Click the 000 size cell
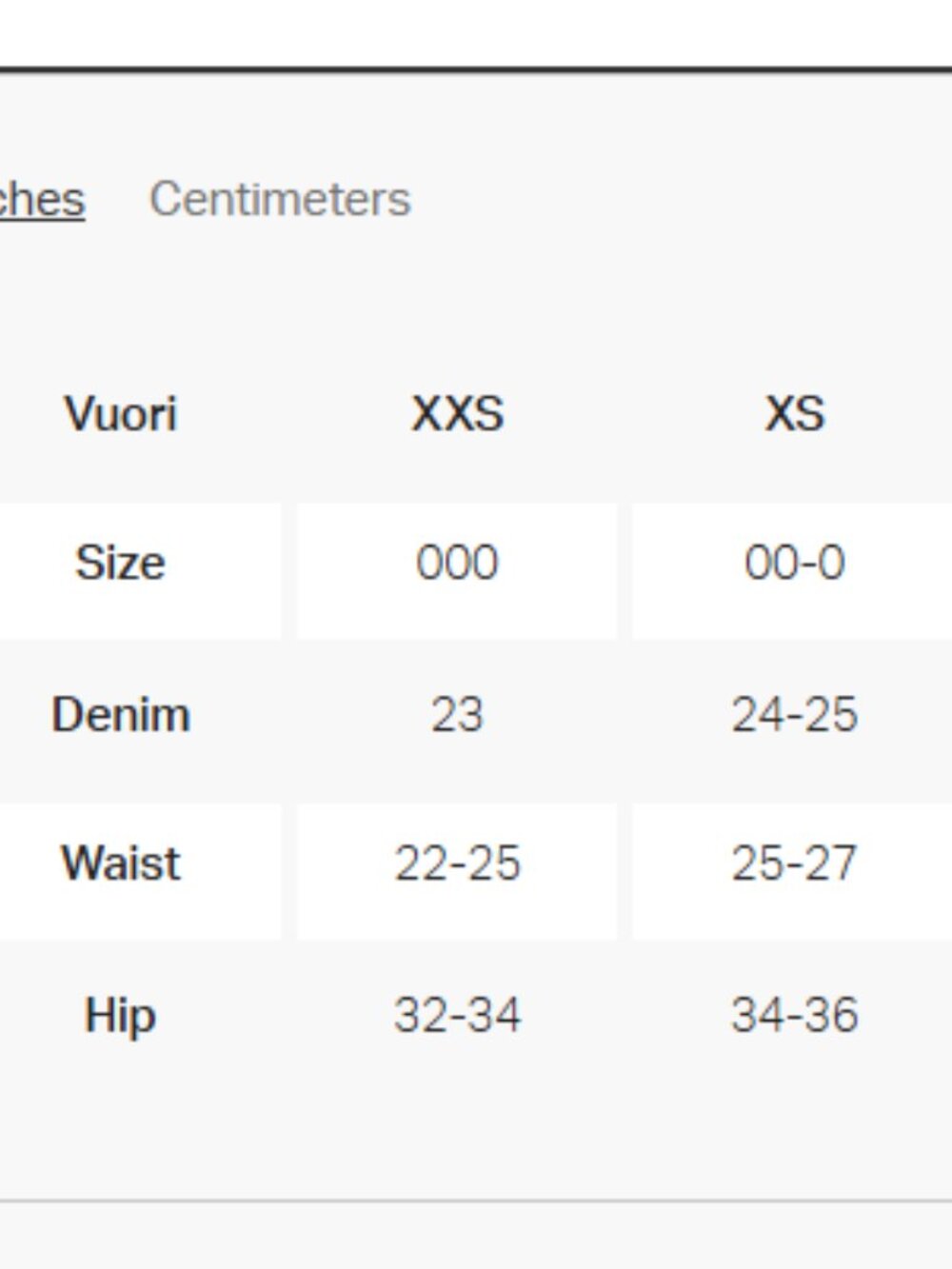This screenshot has height=1269, width=952. (x=457, y=571)
